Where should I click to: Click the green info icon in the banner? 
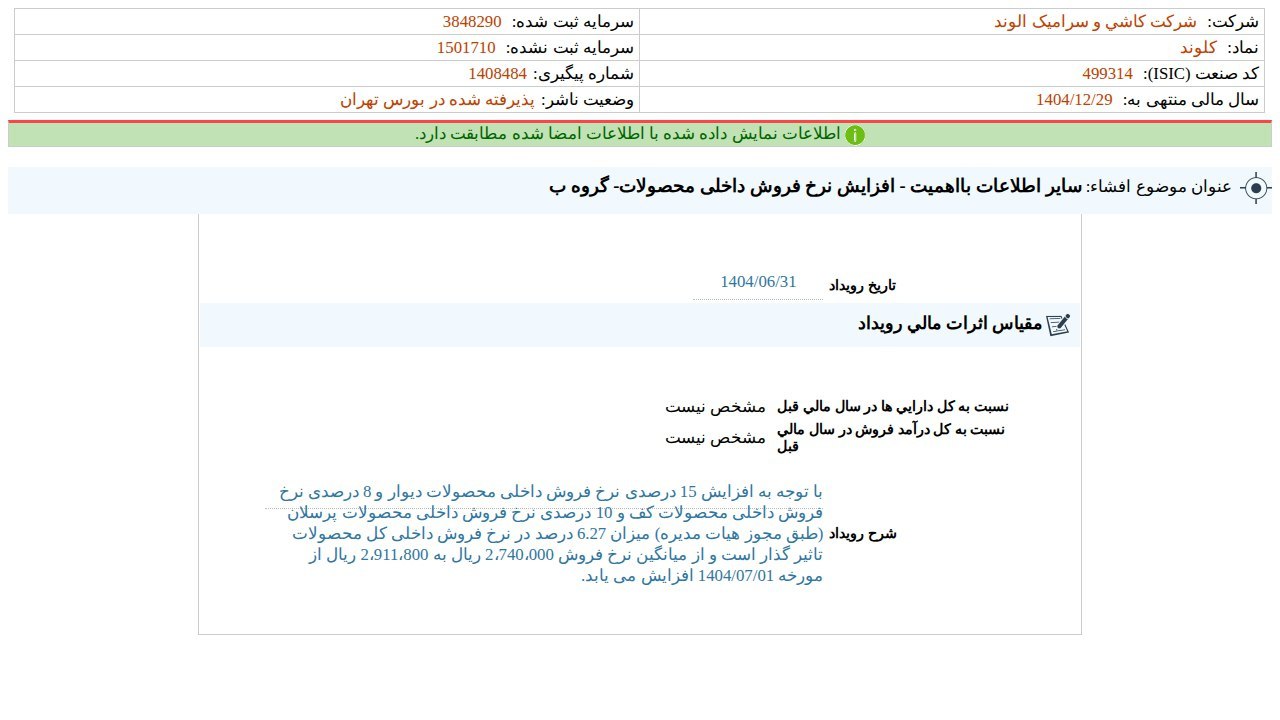pos(854,135)
